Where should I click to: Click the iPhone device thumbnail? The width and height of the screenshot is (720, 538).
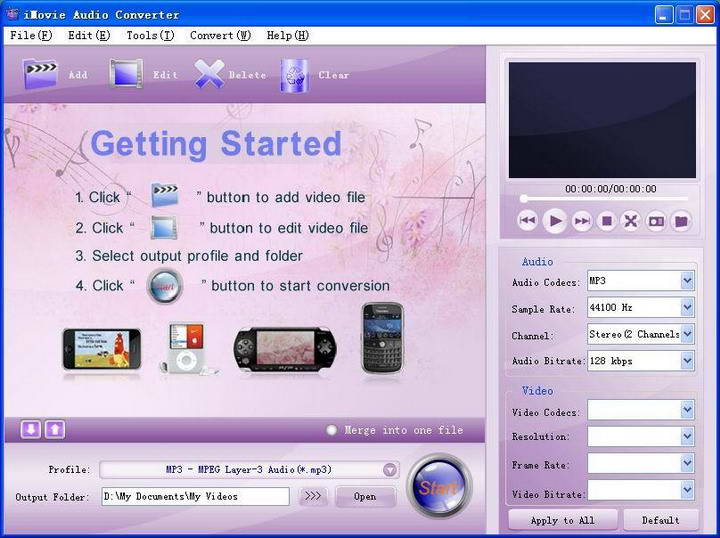click(x=102, y=349)
